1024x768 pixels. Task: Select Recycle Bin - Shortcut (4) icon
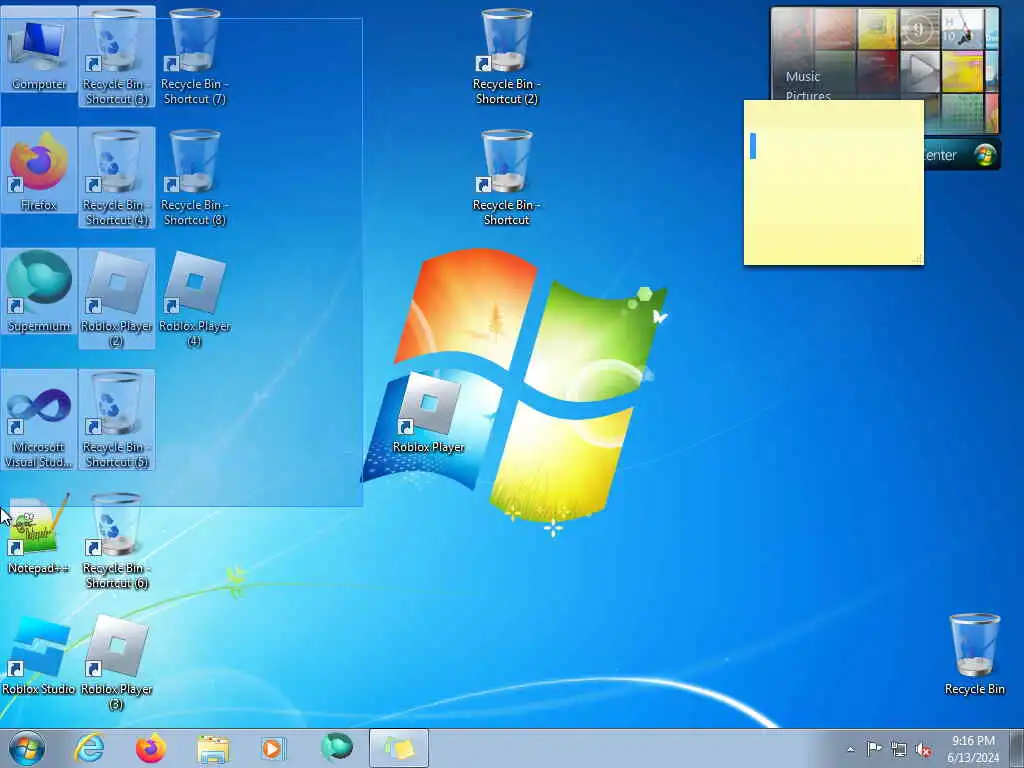click(116, 178)
